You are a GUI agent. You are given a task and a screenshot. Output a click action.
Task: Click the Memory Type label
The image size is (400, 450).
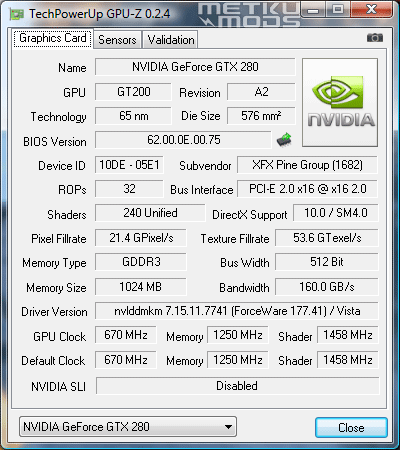coord(54,263)
